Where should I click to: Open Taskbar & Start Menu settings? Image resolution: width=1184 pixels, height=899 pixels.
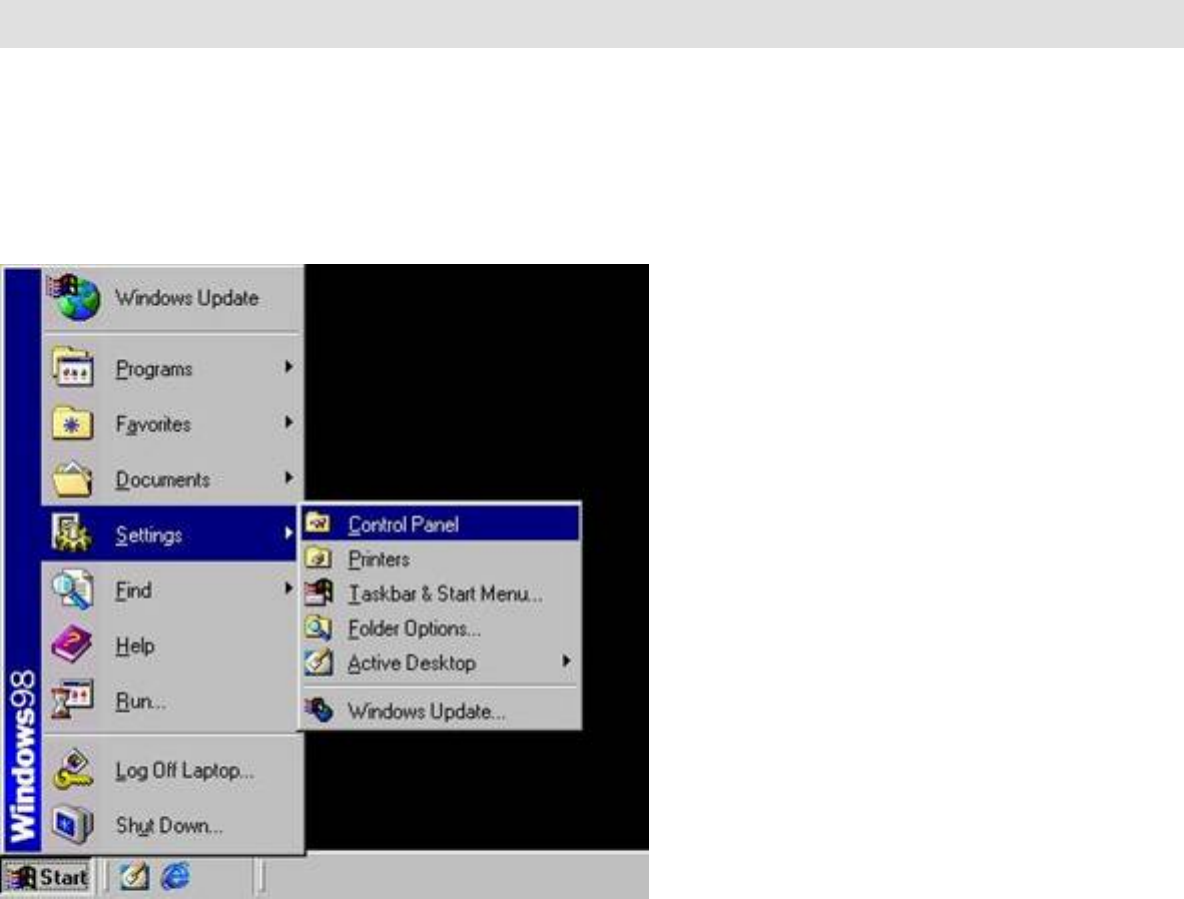pyautogui.click(x=445, y=594)
